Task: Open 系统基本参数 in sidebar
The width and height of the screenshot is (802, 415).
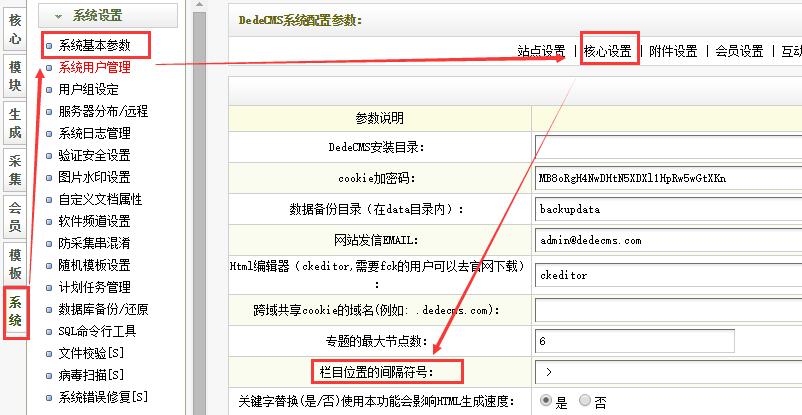Action: click(95, 46)
